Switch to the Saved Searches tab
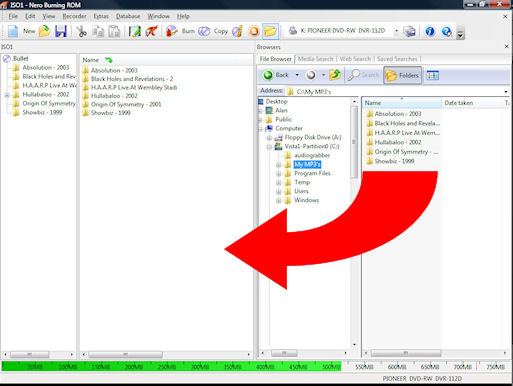 tap(397, 59)
